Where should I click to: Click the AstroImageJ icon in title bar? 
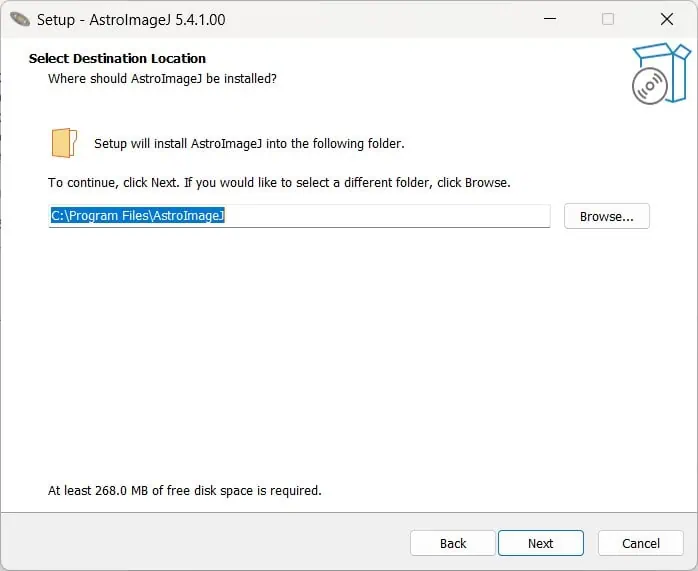20,19
